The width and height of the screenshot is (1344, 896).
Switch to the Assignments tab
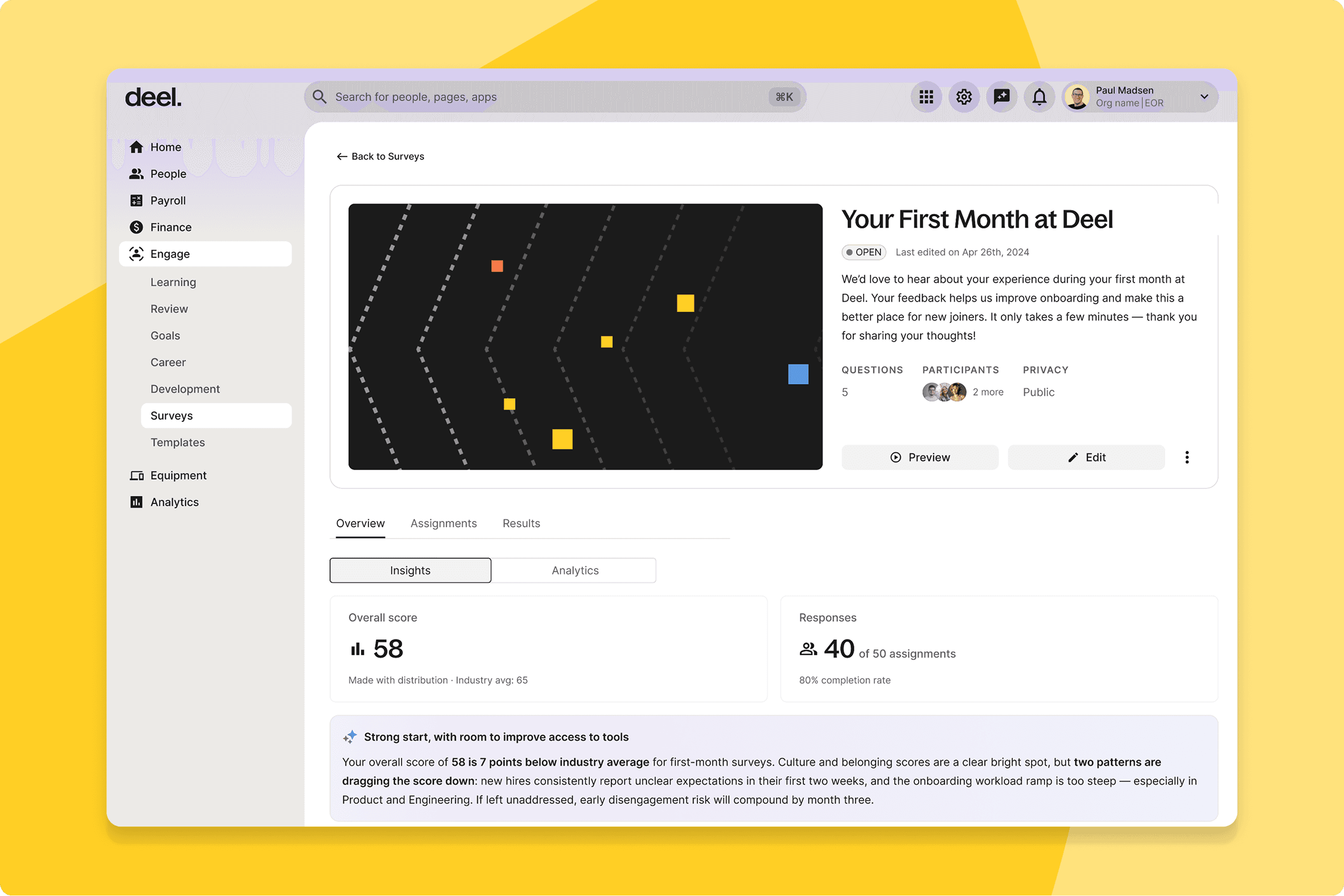point(443,524)
